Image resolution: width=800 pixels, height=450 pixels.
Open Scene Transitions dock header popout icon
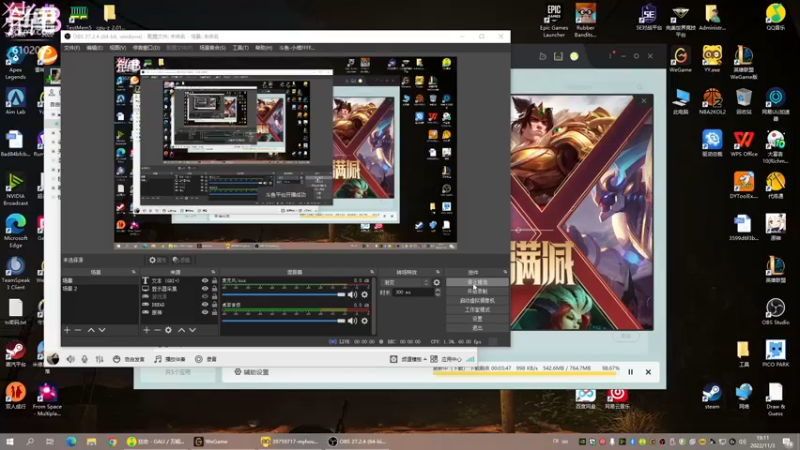438,272
